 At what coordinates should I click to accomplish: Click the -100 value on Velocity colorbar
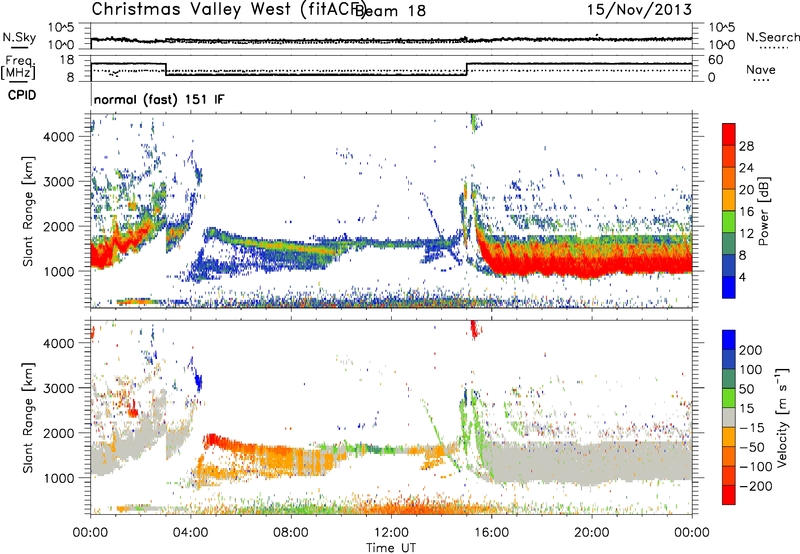point(756,467)
